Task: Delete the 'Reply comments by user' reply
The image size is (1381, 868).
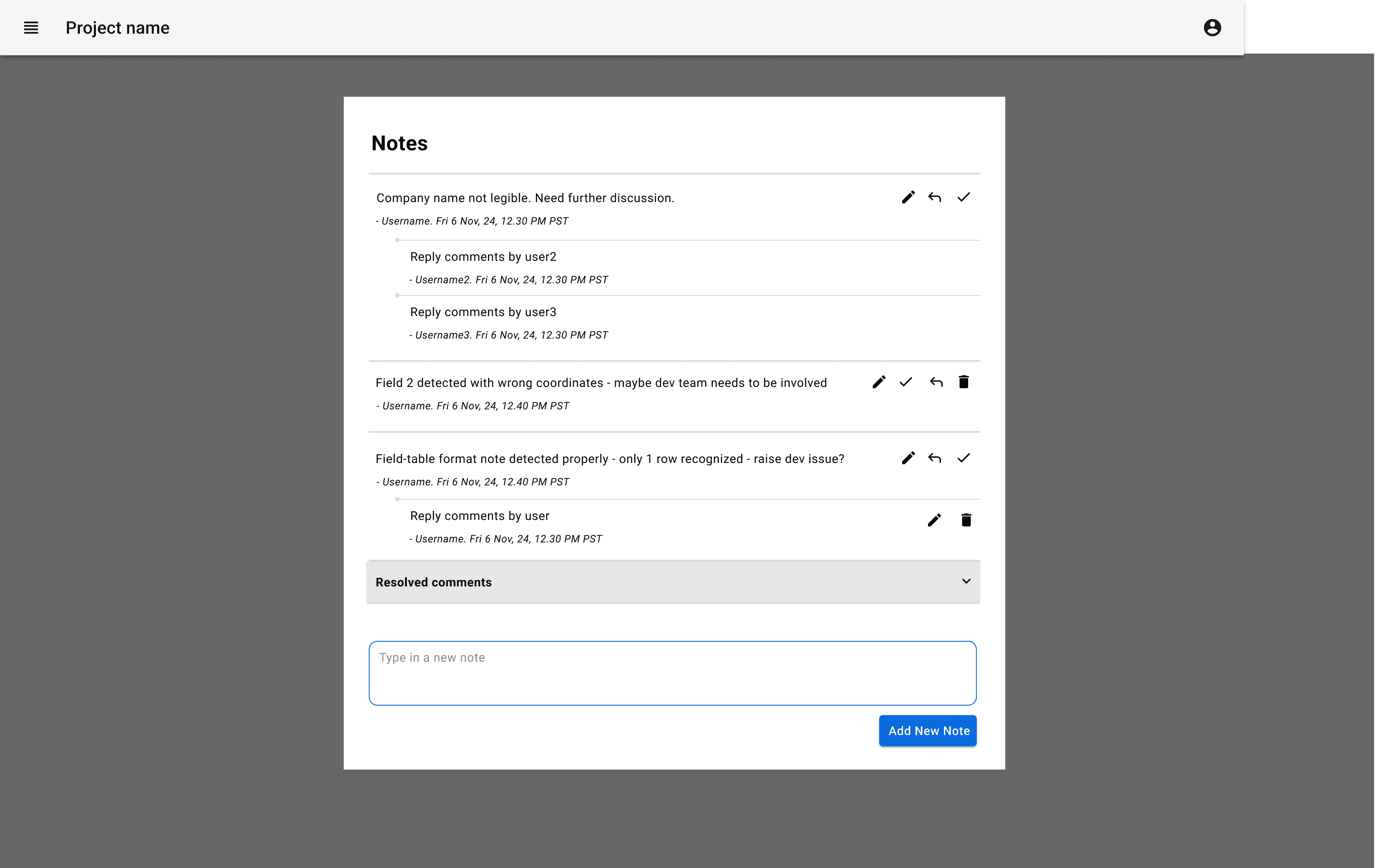Action: point(966,520)
